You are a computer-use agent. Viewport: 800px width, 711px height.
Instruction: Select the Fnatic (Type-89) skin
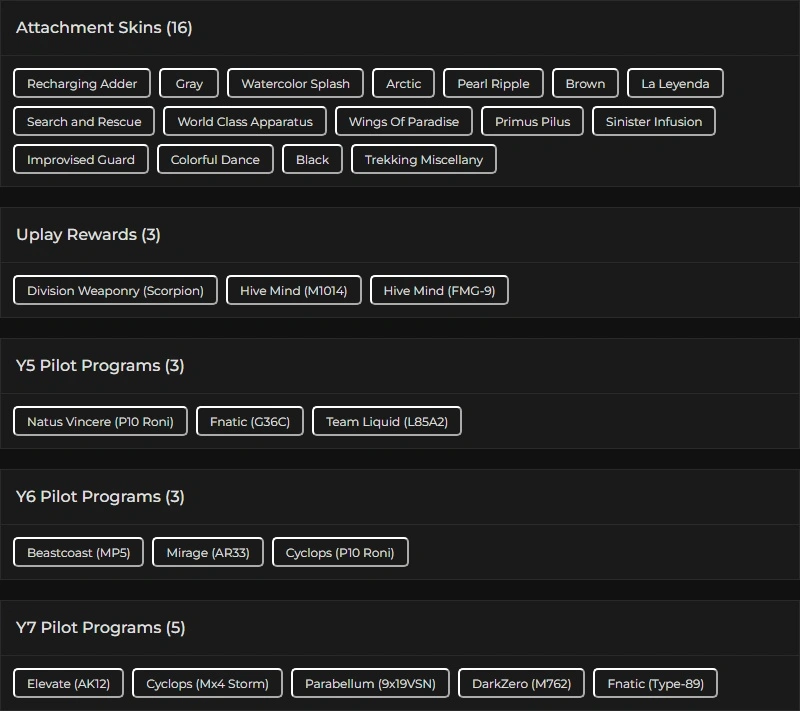coord(655,683)
